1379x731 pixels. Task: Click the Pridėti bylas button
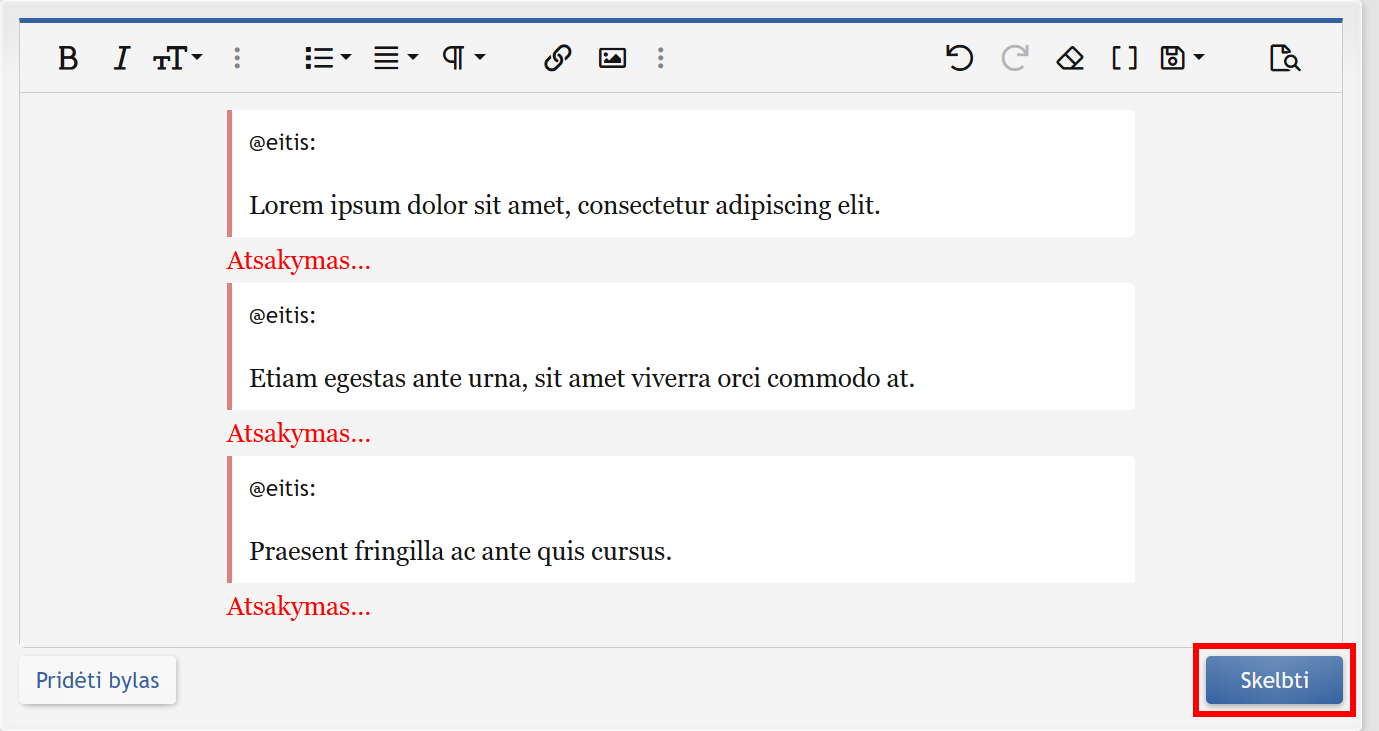click(x=98, y=680)
